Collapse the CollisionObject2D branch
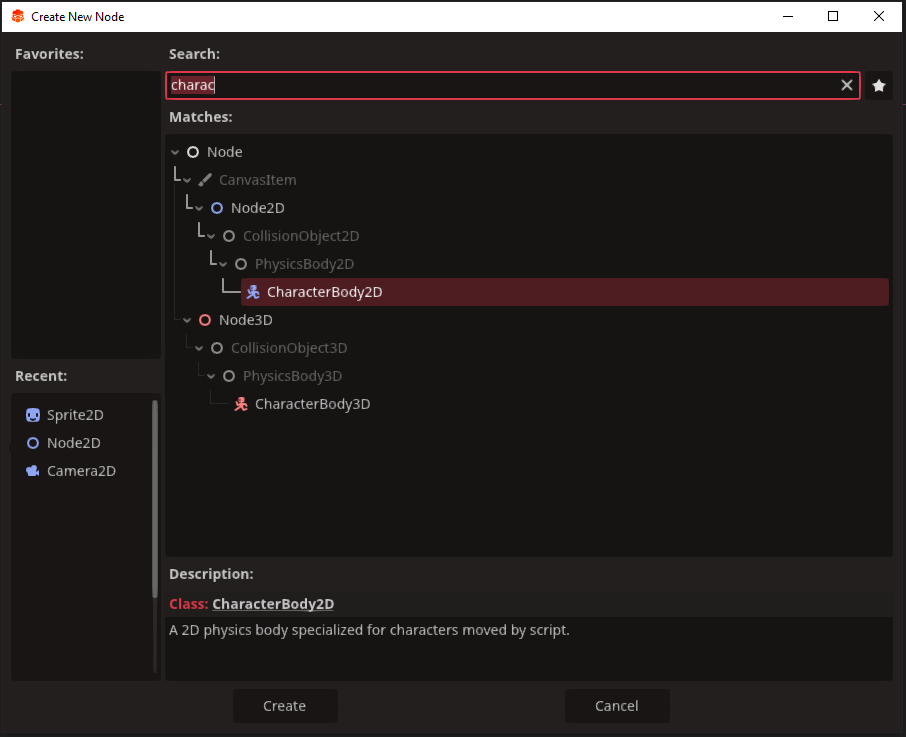The image size is (906, 737). [211, 236]
